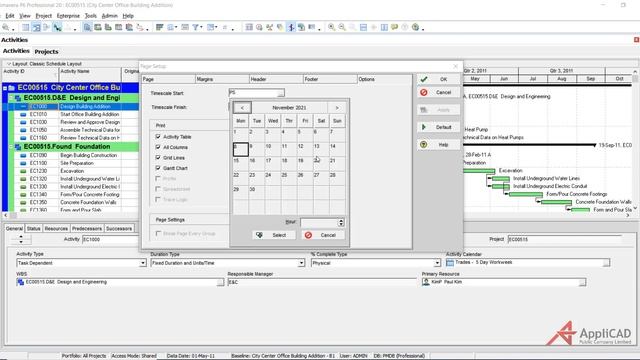Screen dimensions: 640x360
Task: Click the Zoom Out magnifier toolbar icon
Action: pos(342,27)
